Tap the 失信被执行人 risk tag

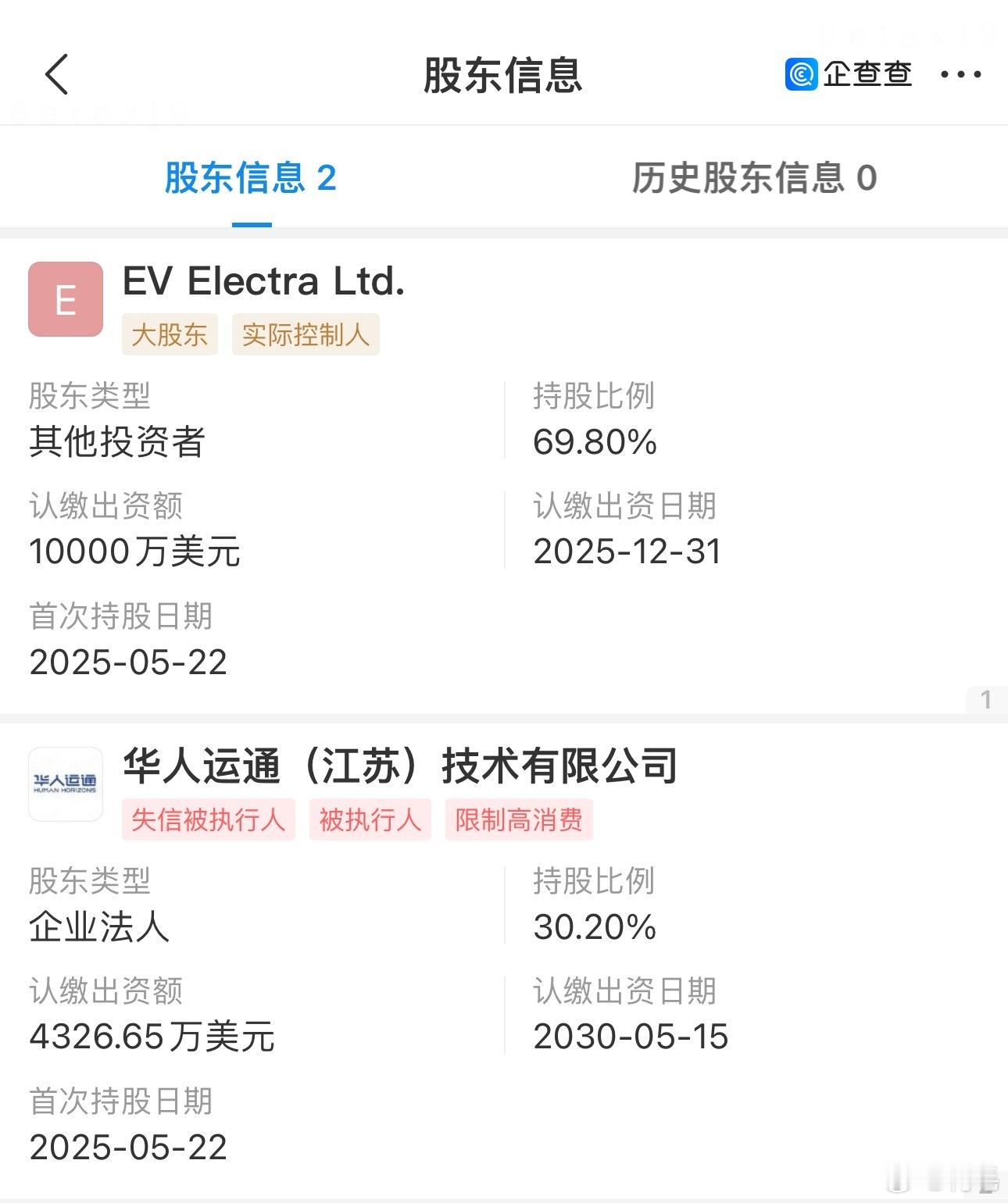click(x=209, y=819)
